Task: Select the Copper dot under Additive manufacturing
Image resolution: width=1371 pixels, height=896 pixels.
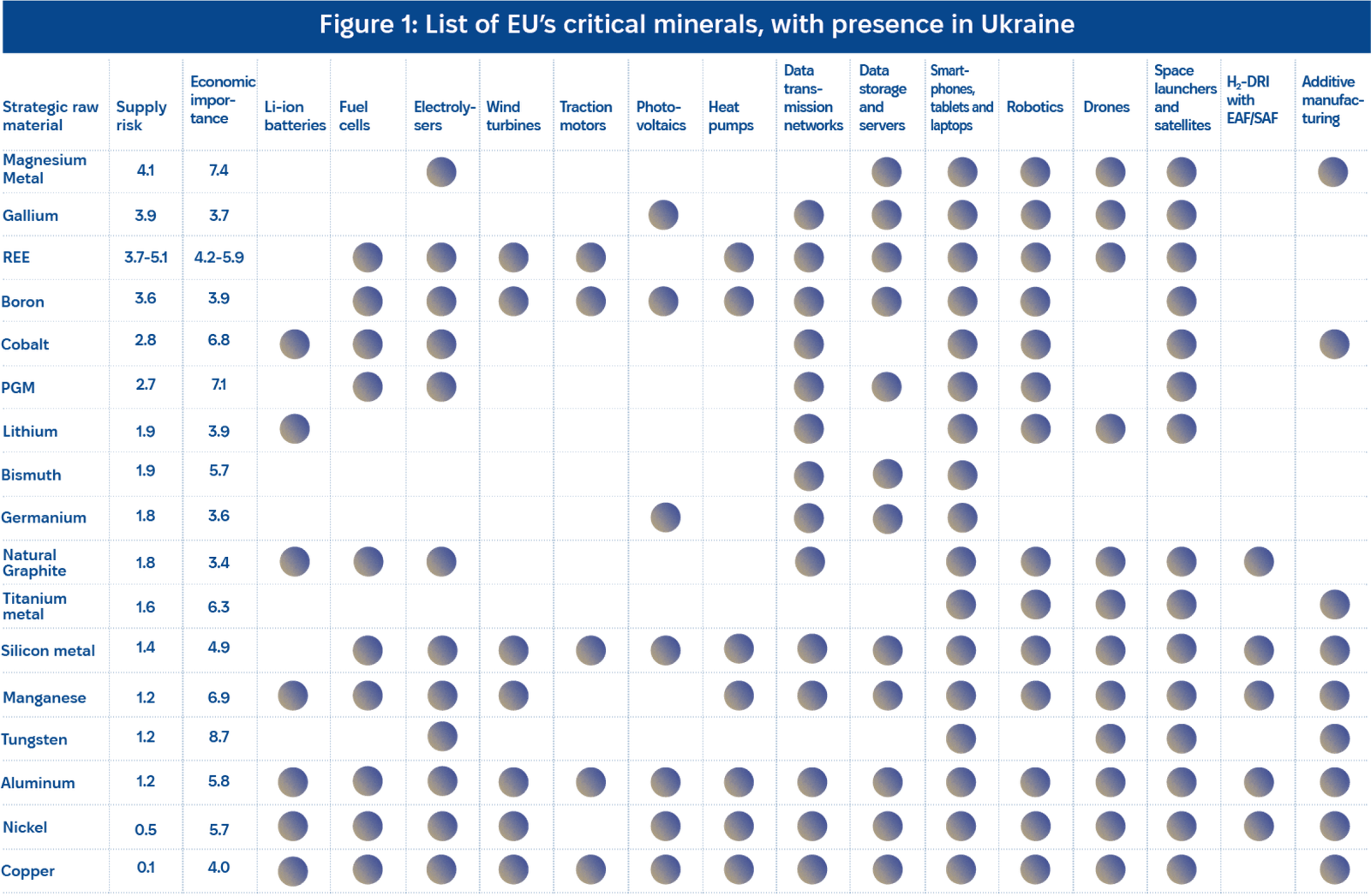Action: pyautogui.click(x=1334, y=870)
